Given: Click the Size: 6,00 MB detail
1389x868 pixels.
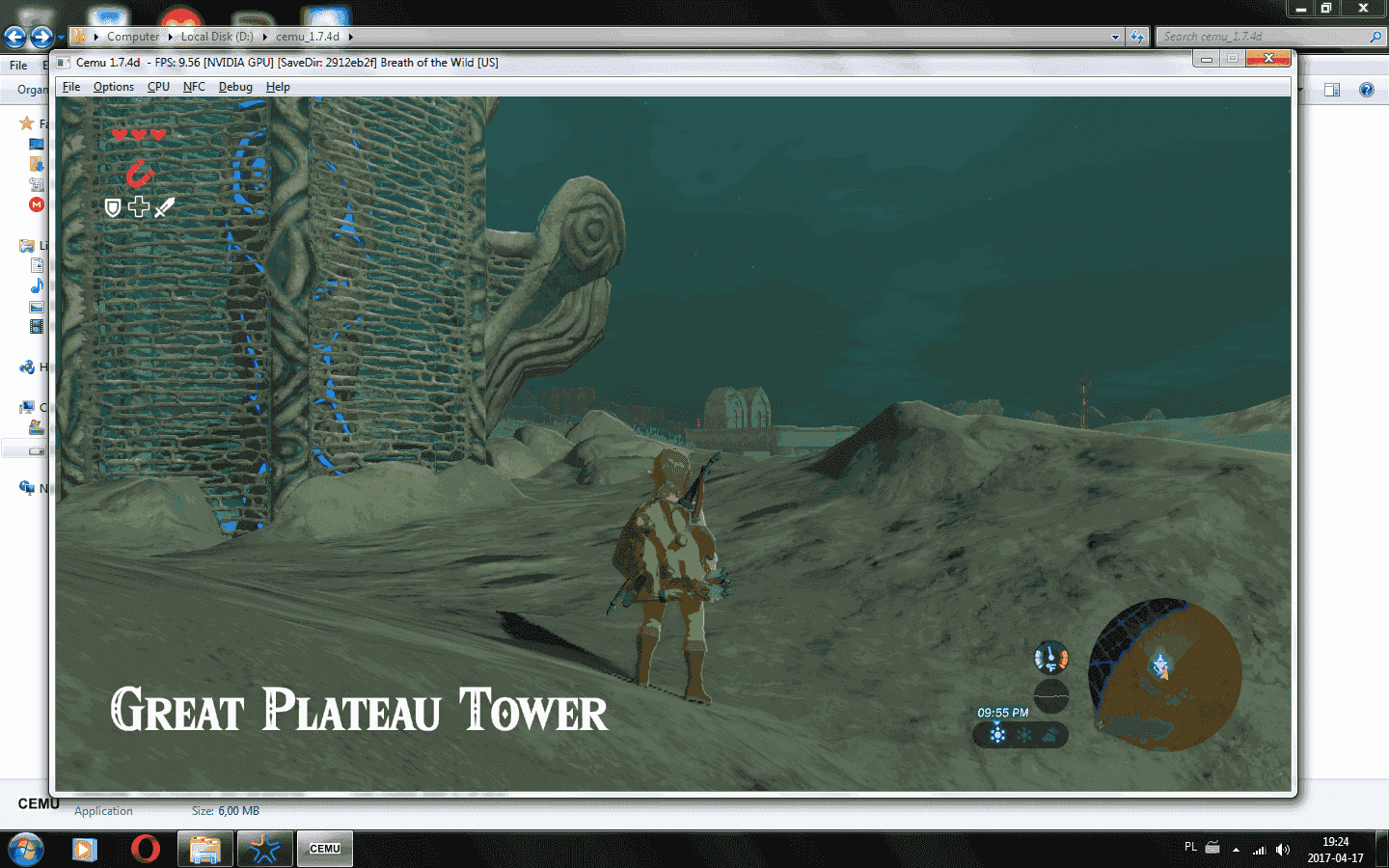Looking at the screenshot, I should [226, 811].
